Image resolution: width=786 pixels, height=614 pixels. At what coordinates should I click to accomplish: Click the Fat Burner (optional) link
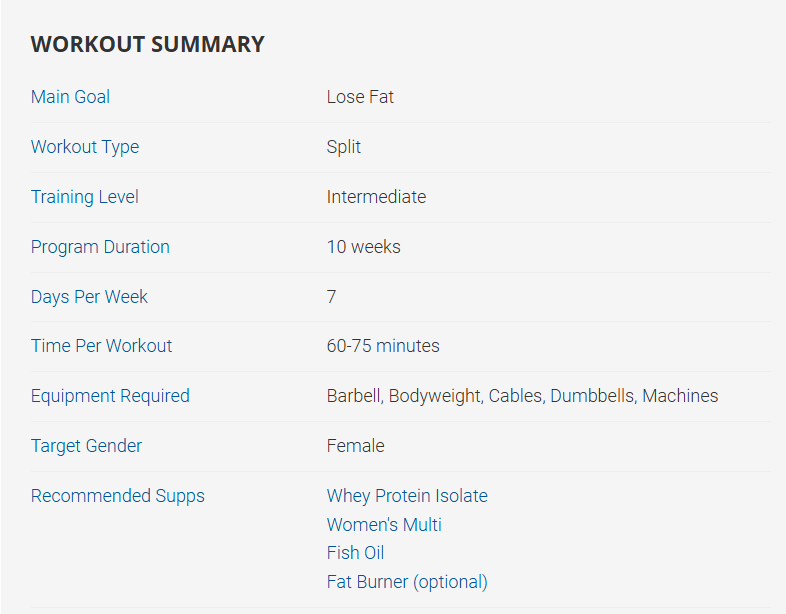407,582
